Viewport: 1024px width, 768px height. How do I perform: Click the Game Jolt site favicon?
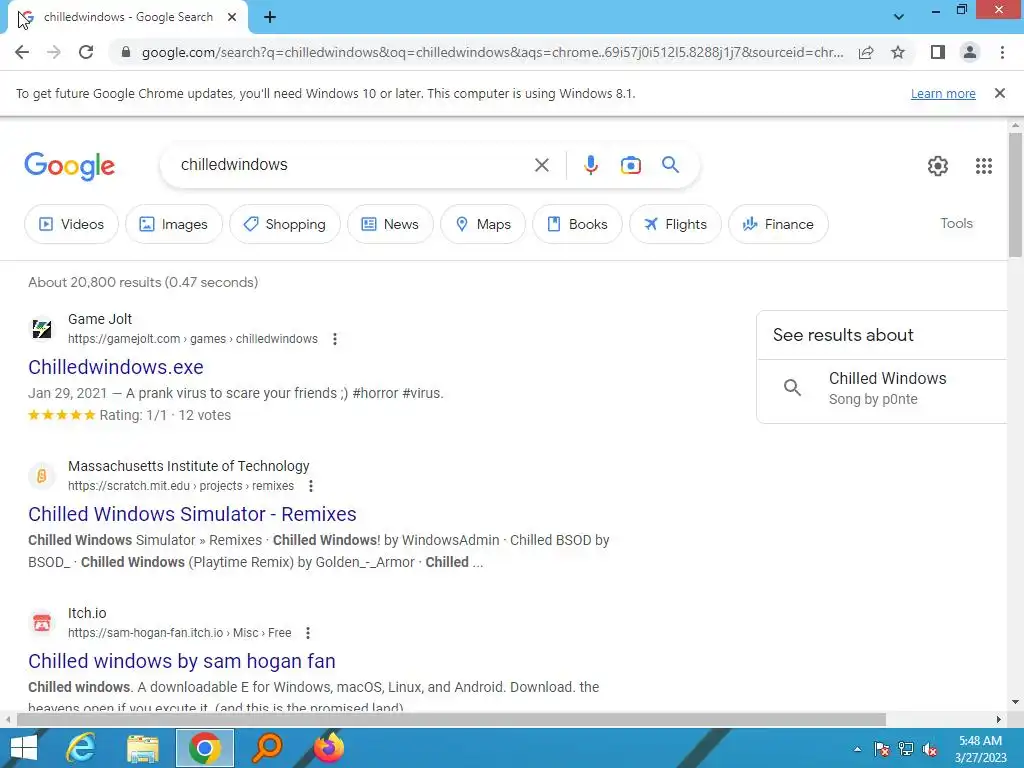42,328
